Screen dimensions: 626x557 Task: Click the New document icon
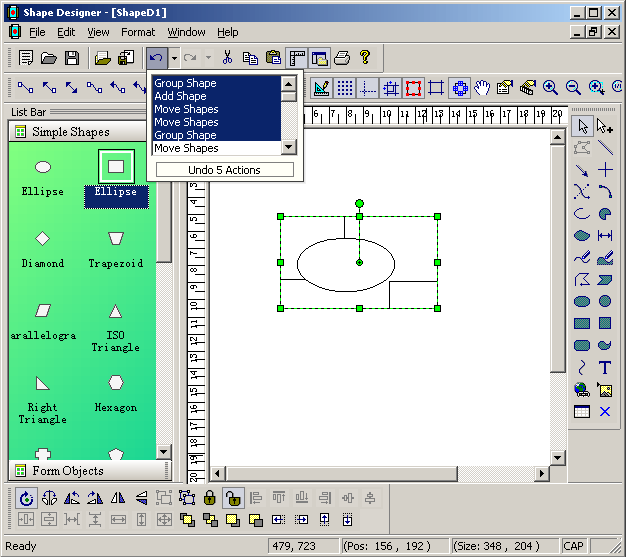point(26,58)
